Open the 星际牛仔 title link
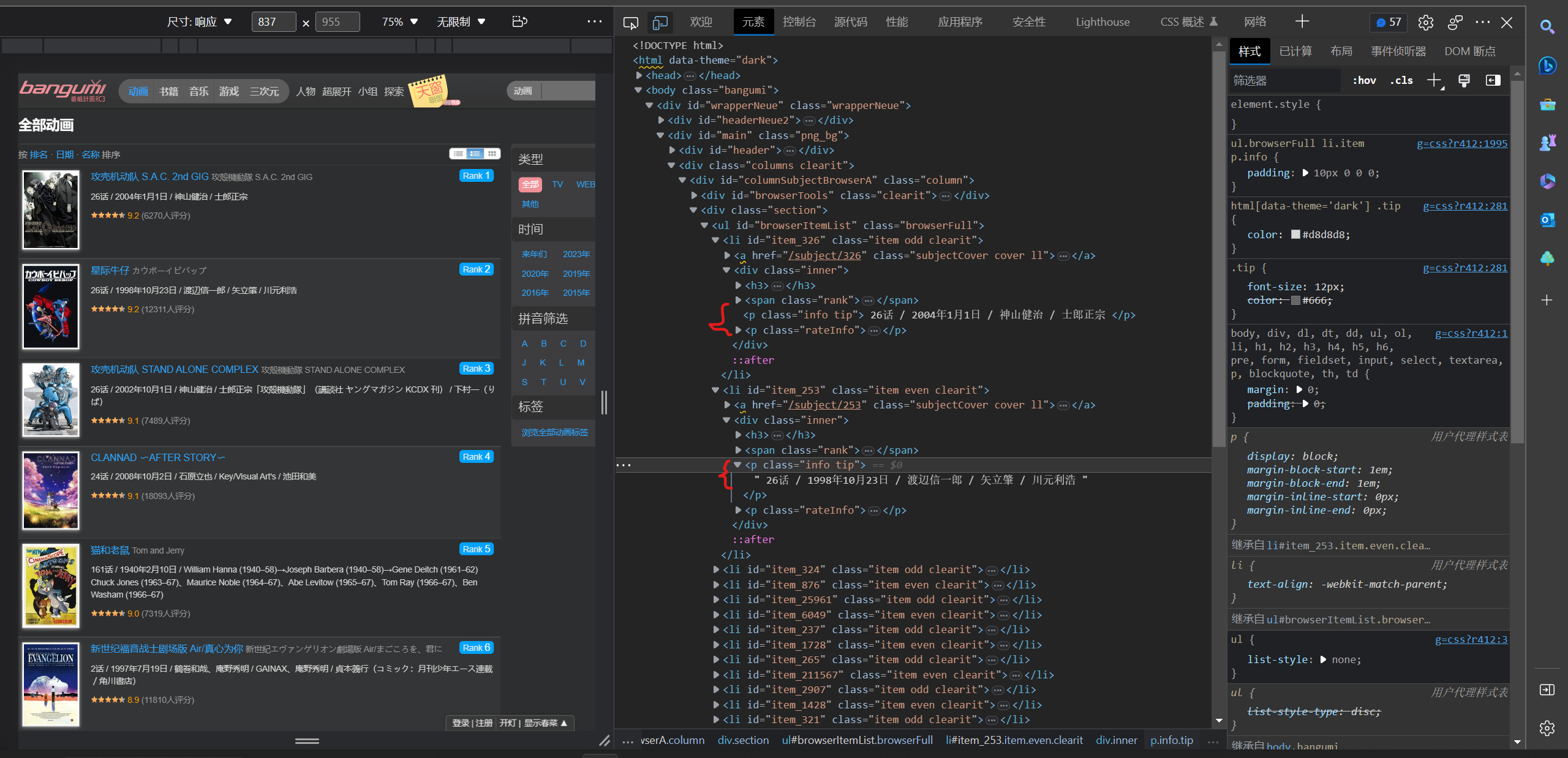The image size is (1568, 758). tap(110, 270)
